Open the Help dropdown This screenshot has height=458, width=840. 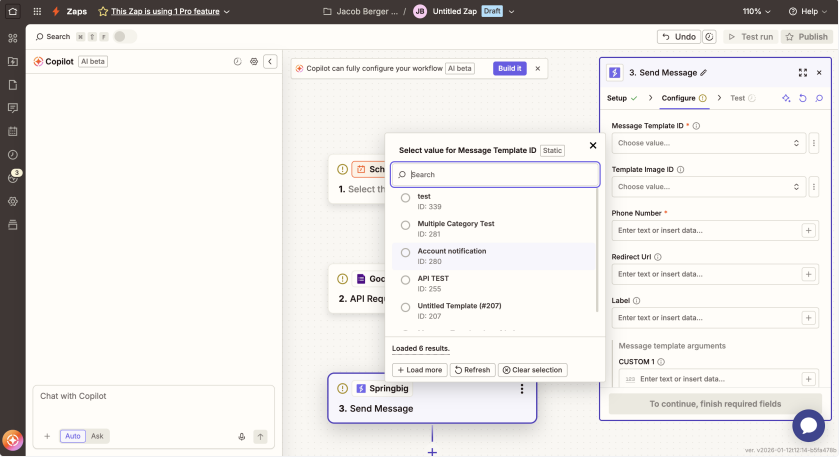[808, 11]
